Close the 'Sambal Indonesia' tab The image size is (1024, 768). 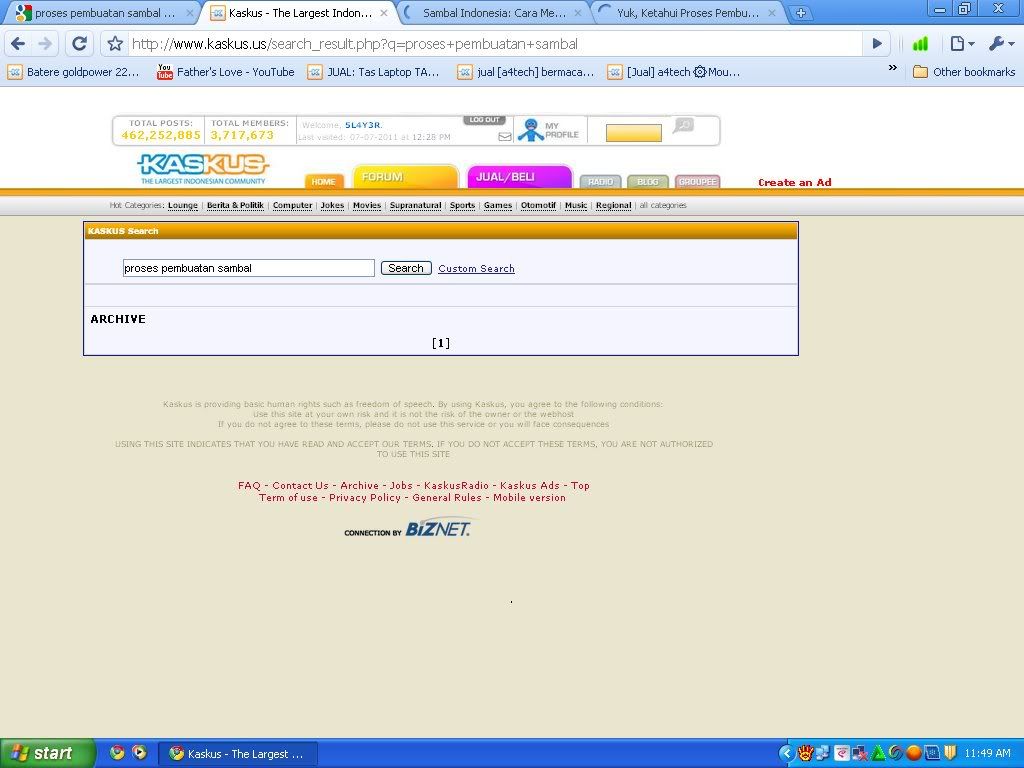(x=578, y=13)
